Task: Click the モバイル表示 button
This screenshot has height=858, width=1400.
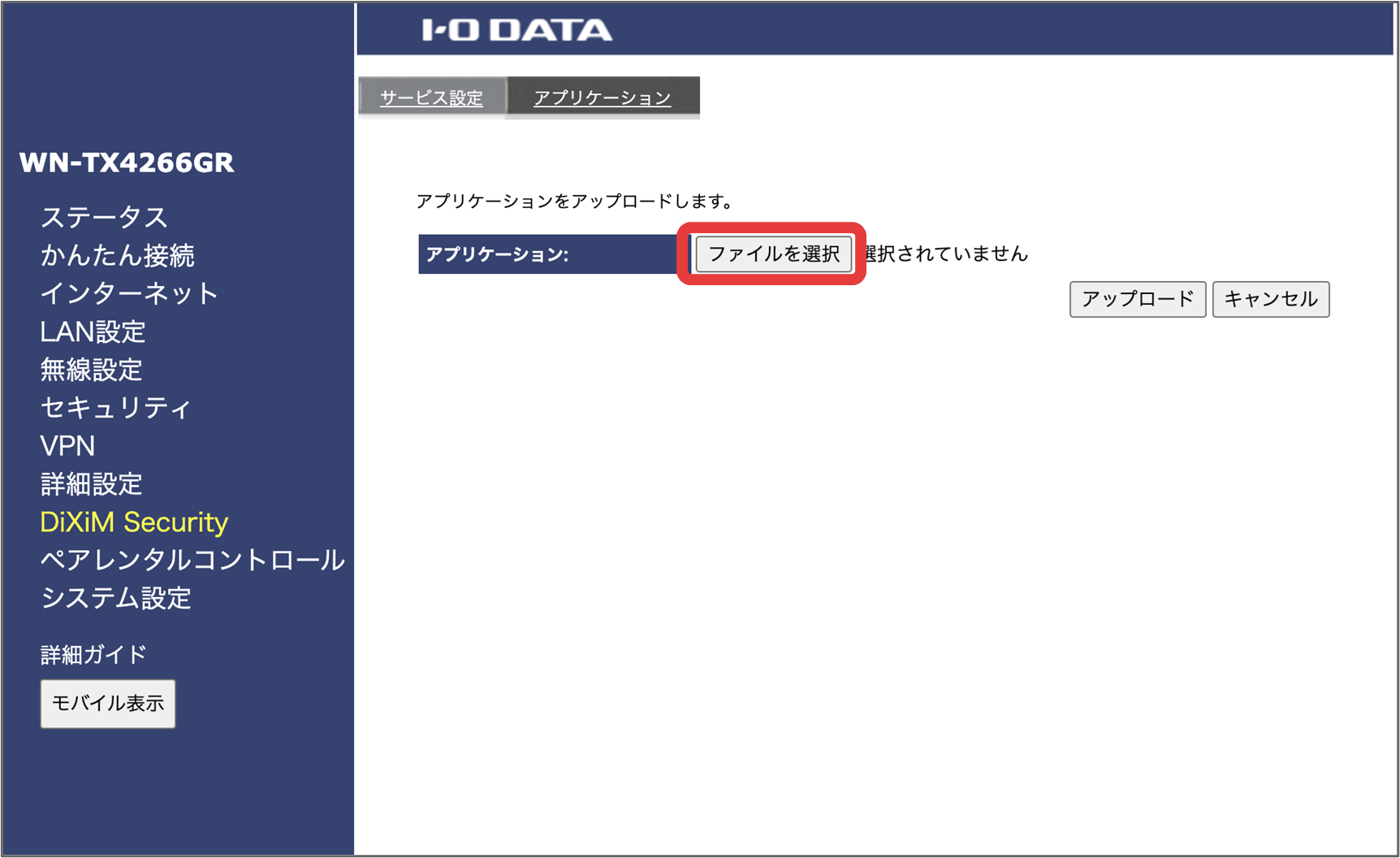Action: tap(108, 704)
